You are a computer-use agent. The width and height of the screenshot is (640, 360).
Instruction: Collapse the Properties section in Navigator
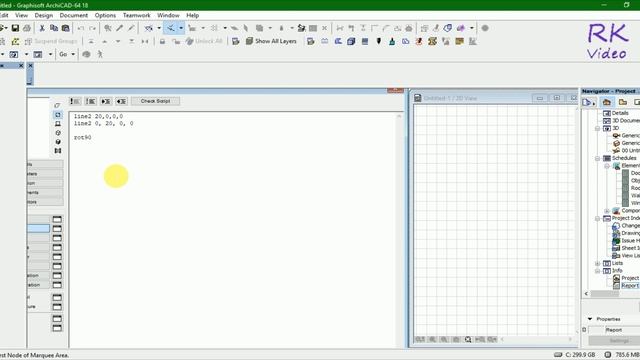point(590,319)
